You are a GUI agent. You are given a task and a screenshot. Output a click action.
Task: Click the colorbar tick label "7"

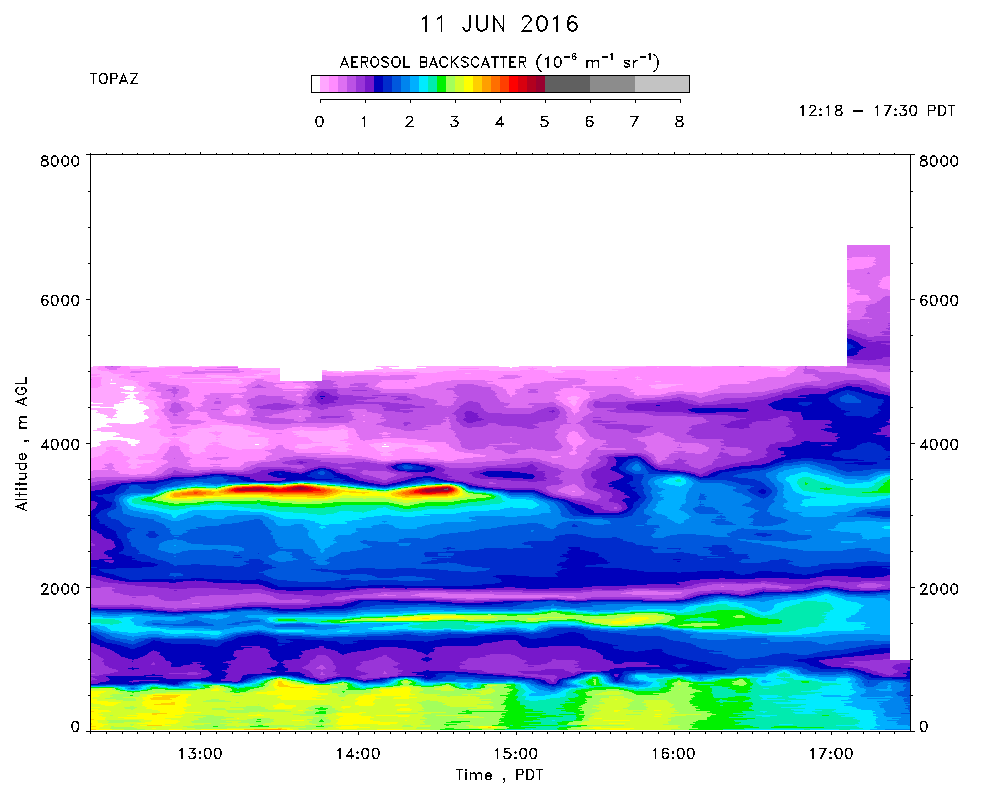click(x=634, y=122)
